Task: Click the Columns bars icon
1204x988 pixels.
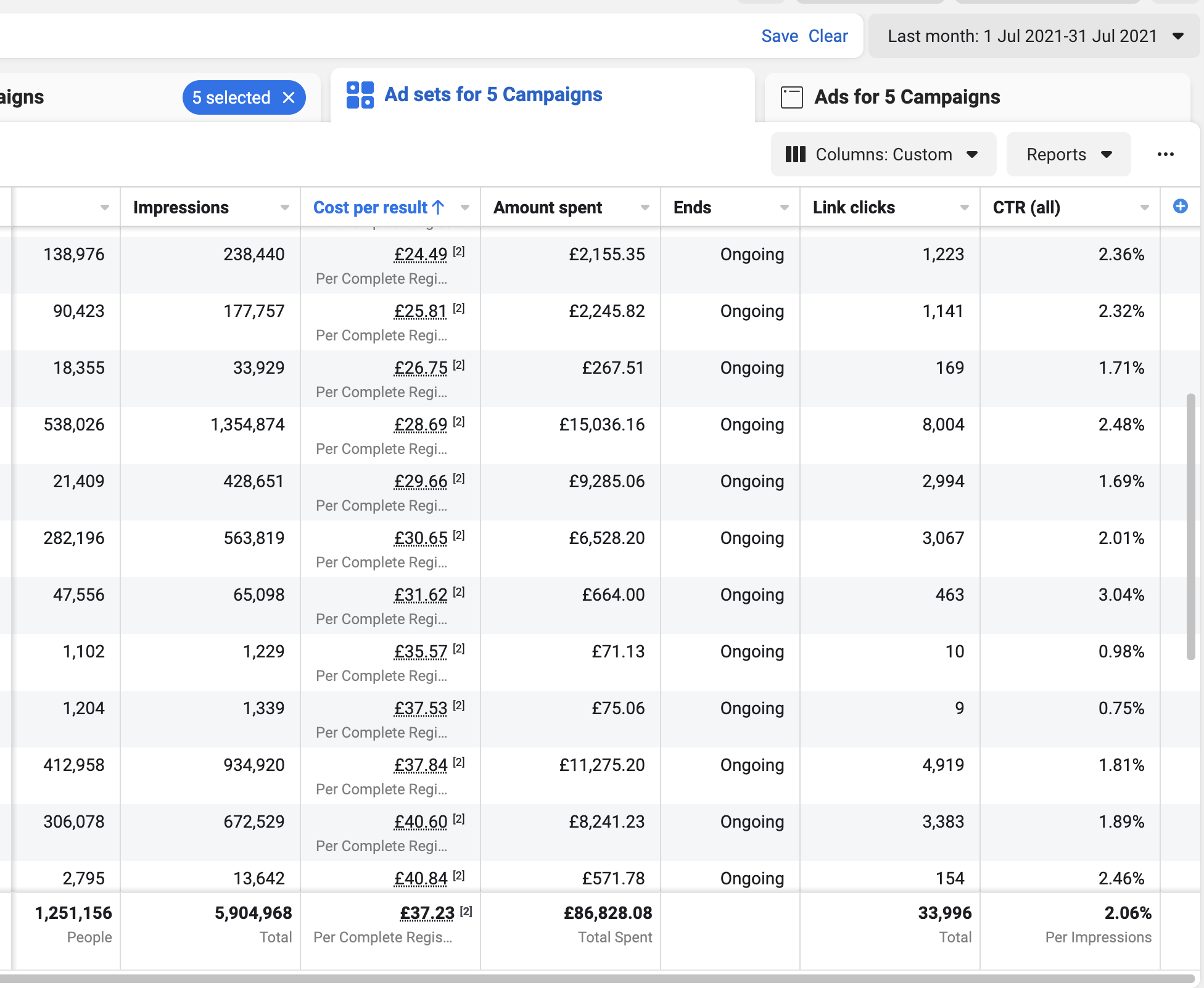Action: click(795, 154)
